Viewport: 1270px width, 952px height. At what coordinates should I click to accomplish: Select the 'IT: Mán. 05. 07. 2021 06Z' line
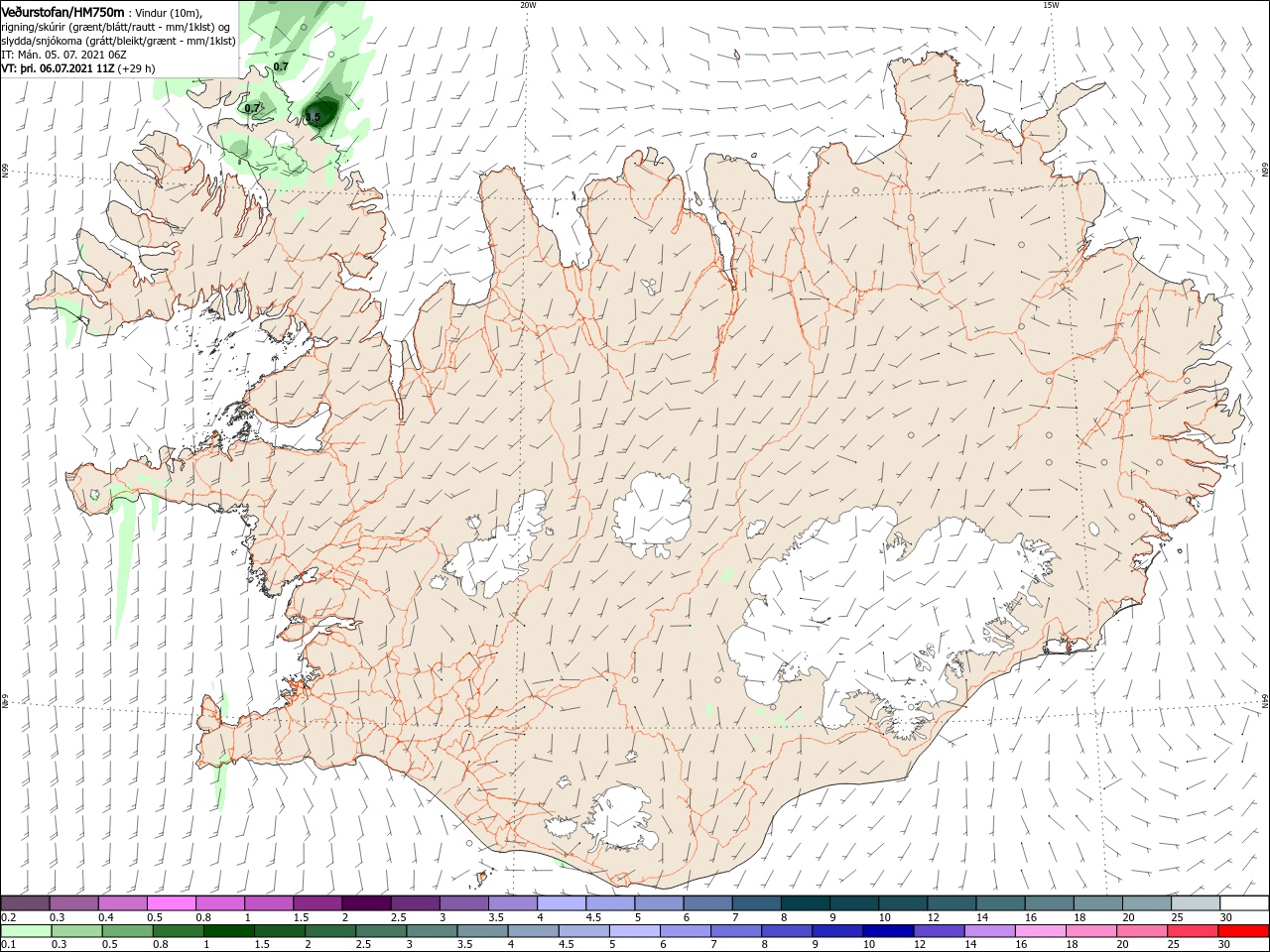(63, 55)
